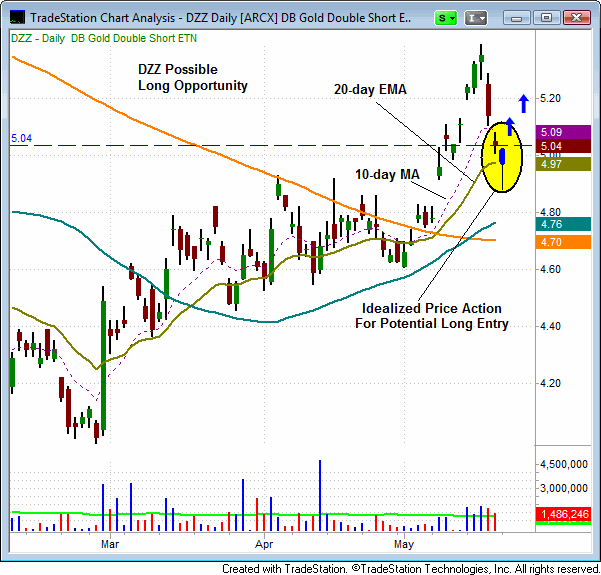Maximize the Chart Analysis window
Screen dimensions: 601x575
(546, 18)
